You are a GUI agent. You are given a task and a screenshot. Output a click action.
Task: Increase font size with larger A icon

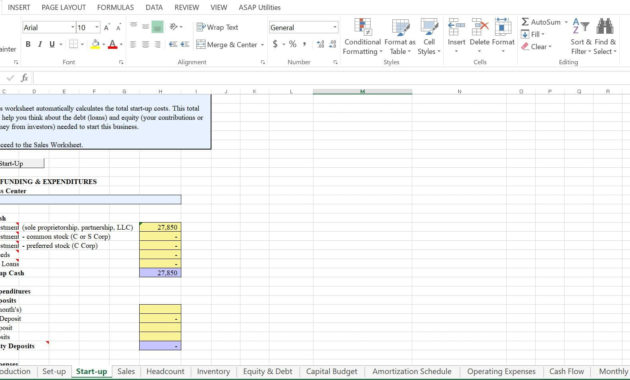(x=106, y=27)
